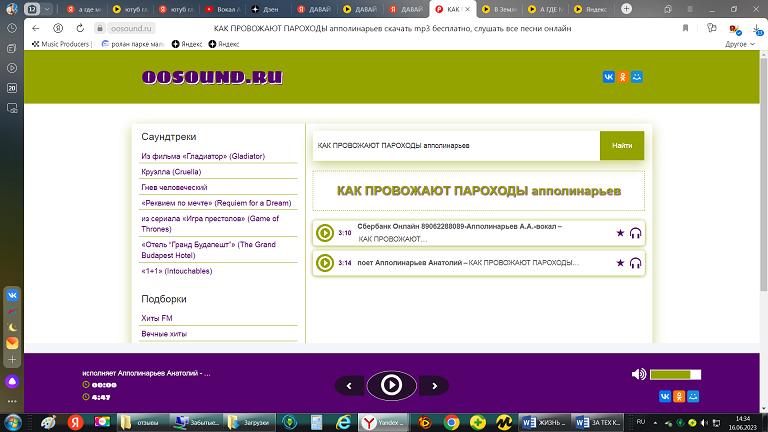Open Music Producers bookmark

tap(61, 44)
